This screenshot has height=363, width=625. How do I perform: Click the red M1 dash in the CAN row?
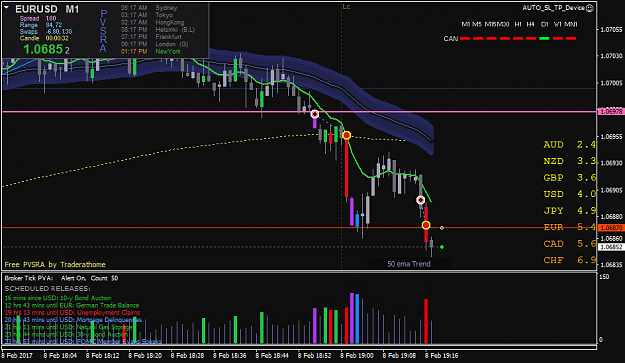[x=465, y=39]
